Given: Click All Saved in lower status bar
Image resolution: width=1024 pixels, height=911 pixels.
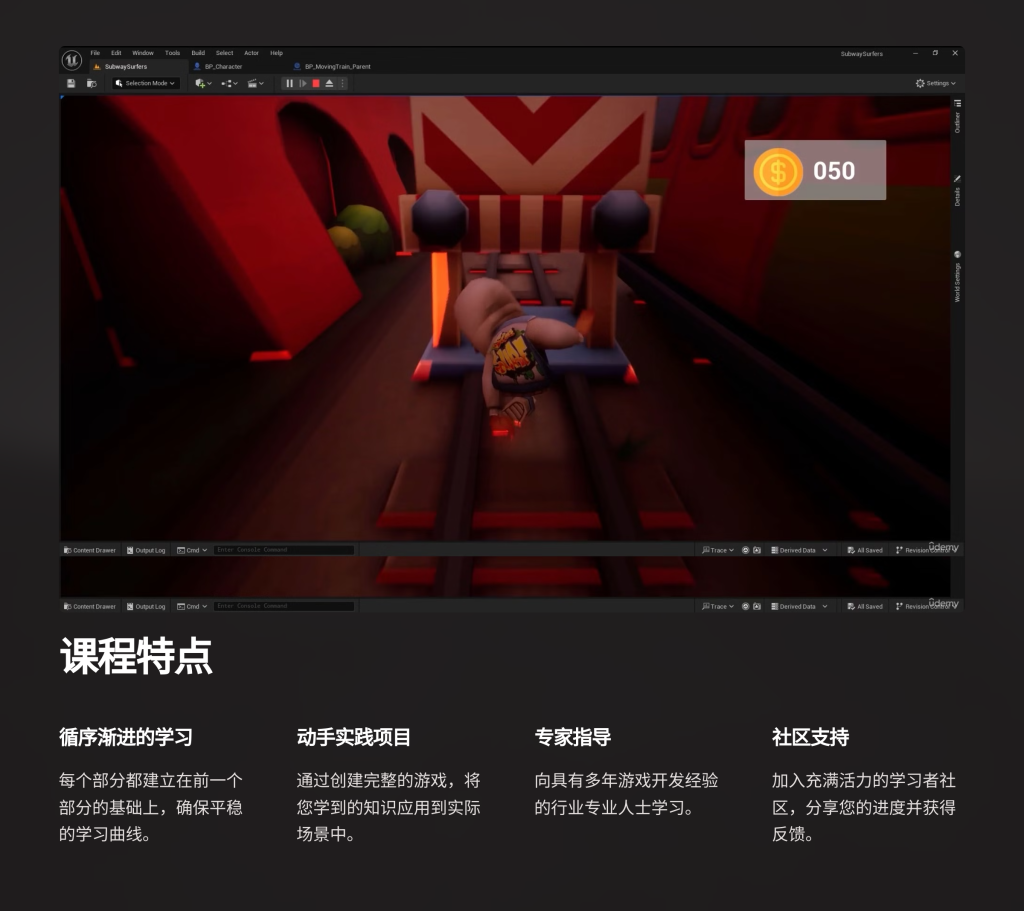Looking at the screenshot, I should tap(865, 607).
